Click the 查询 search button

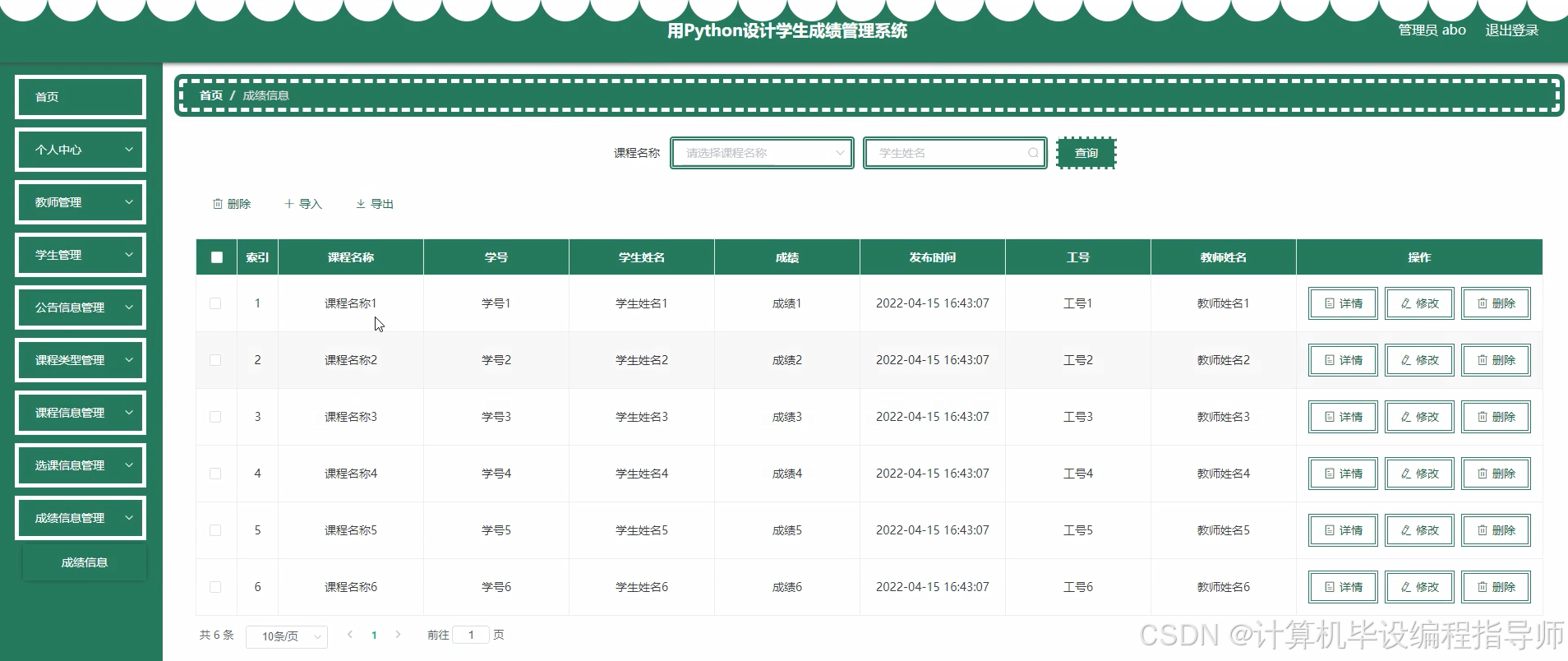pos(1086,153)
